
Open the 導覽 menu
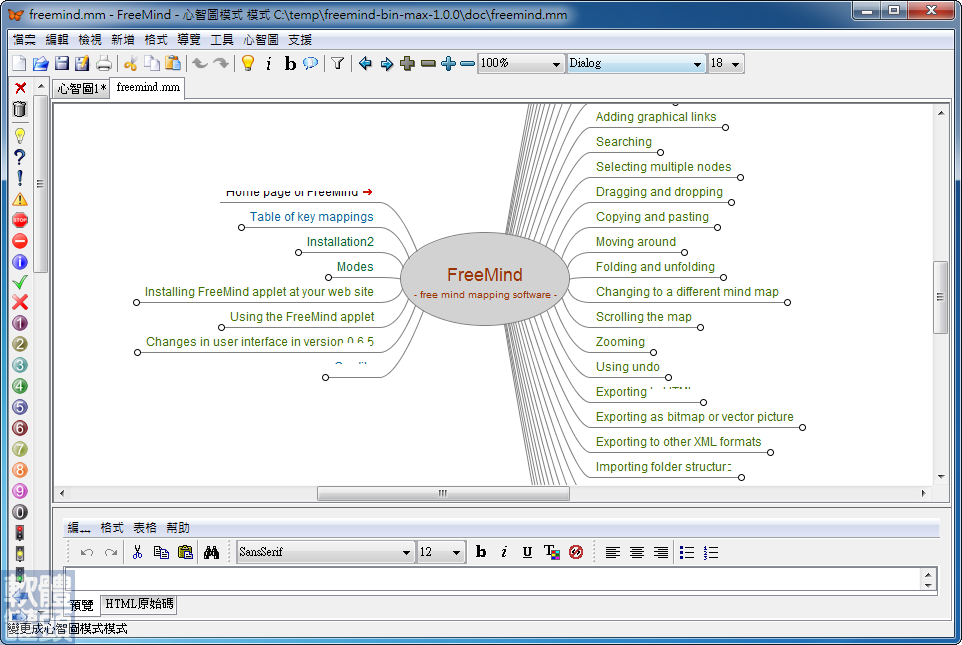tap(189, 40)
